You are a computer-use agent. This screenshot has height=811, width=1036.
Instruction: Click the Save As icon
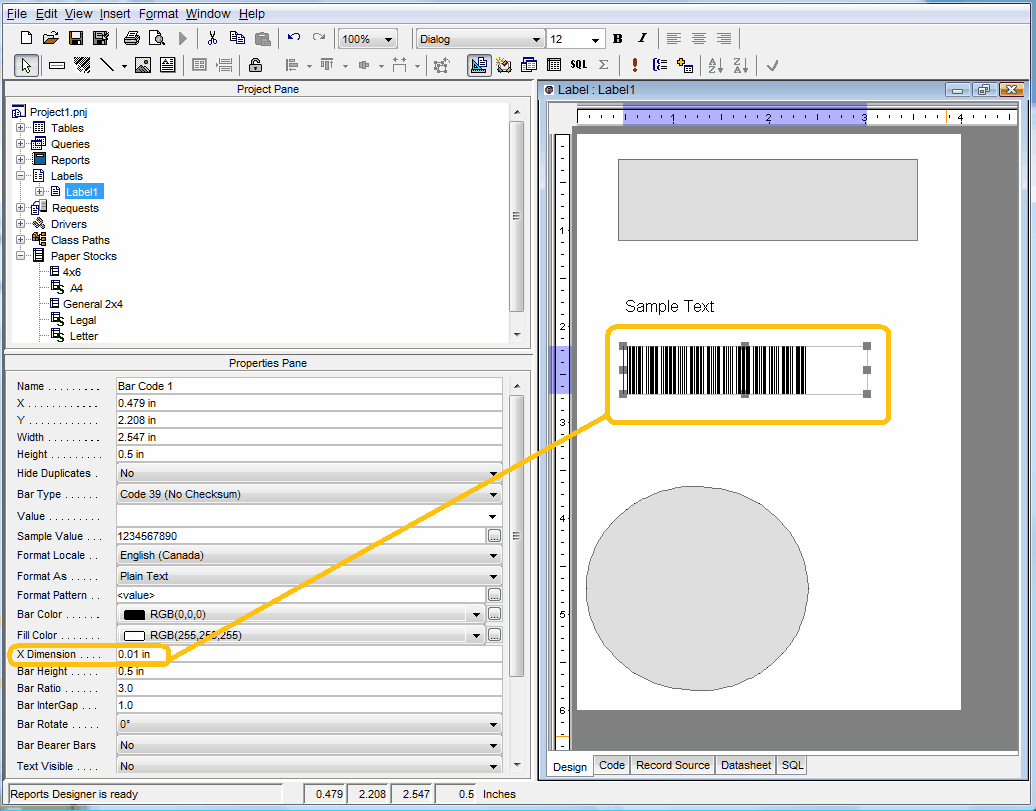click(x=100, y=38)
